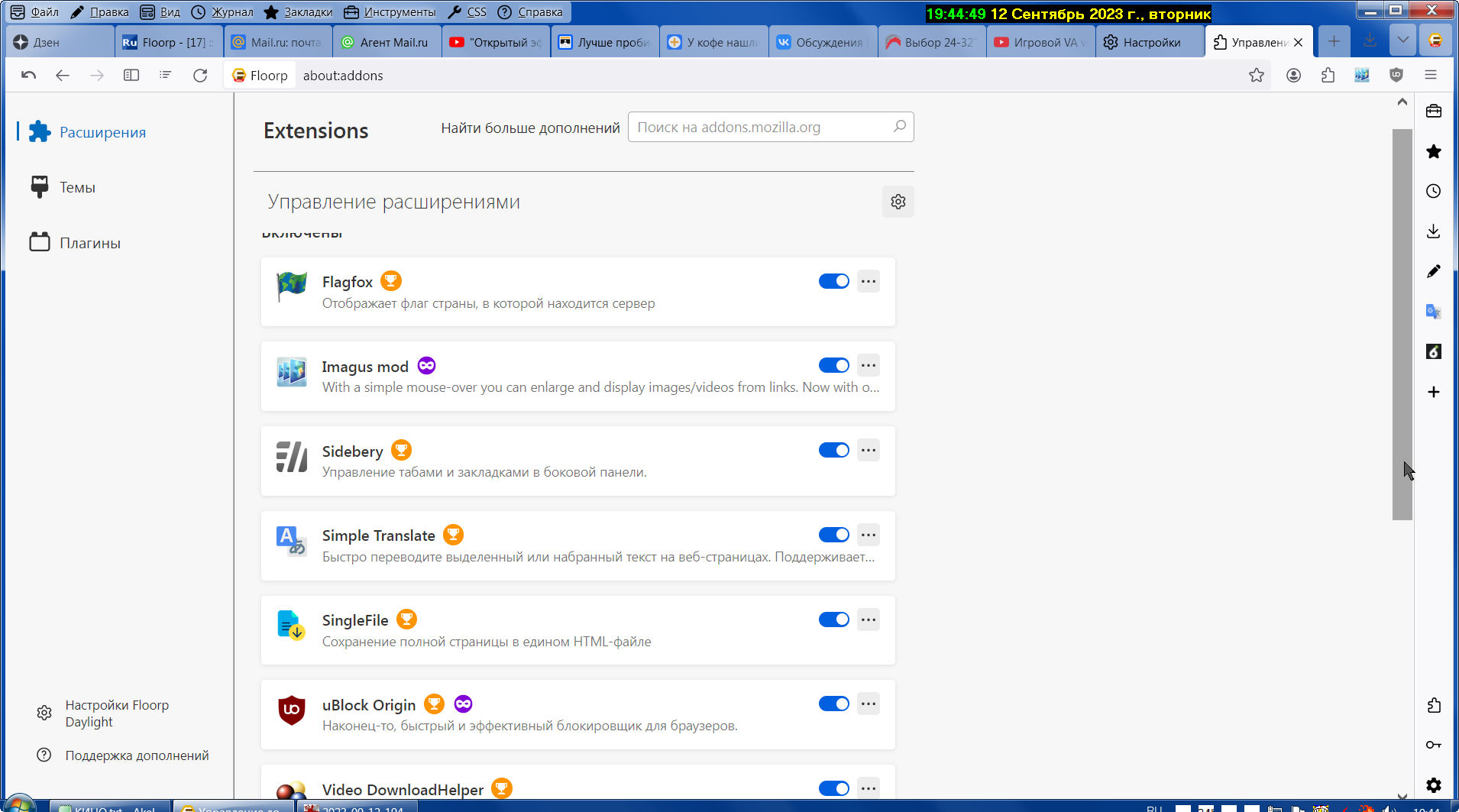Open Google Translate sidebar panel icon
The image size is (1459, 812).
click(x=1434, y=311)
